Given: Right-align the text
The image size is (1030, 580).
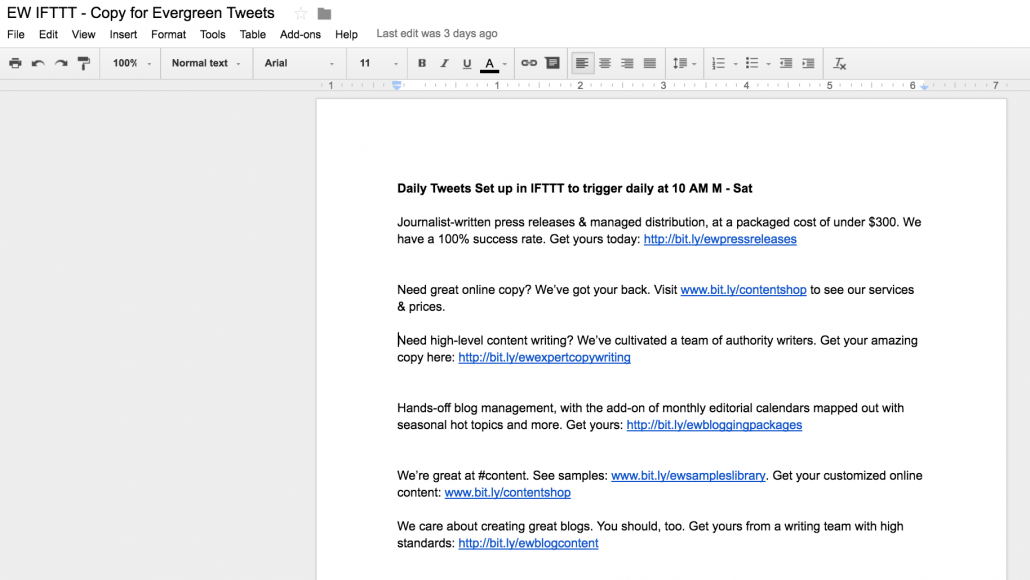Looking at the screenshot, I should 627,63.
